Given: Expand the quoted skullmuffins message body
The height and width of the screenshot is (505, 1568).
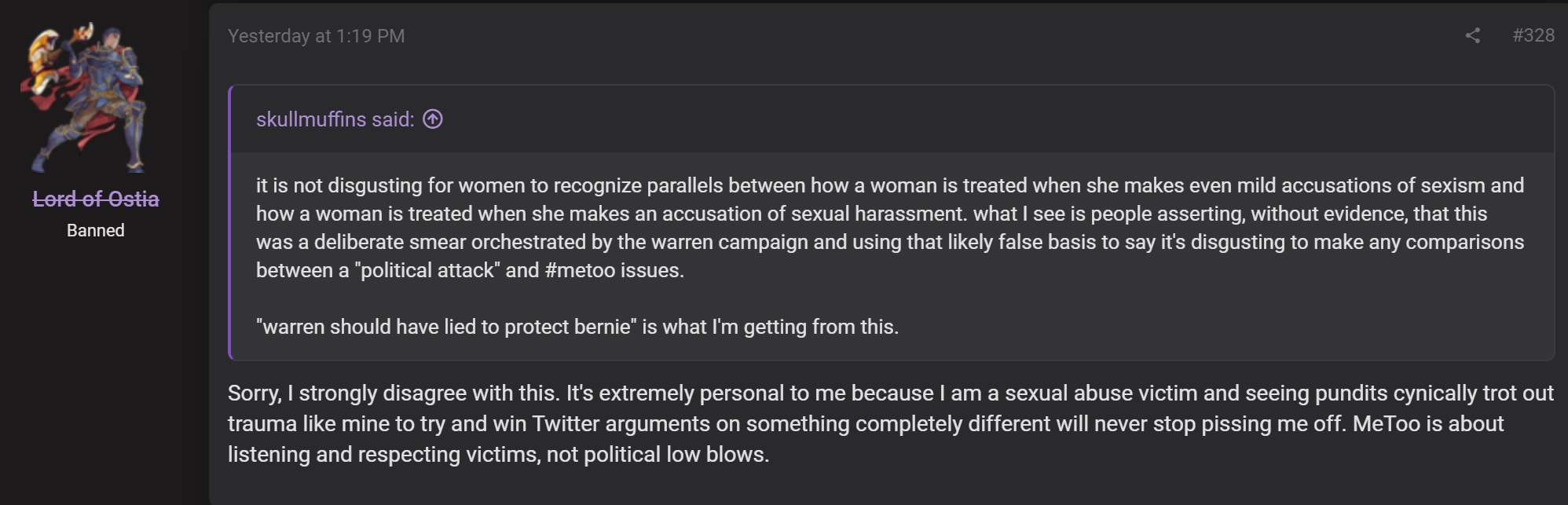Looking at the screenshot, I should pyautogui.click(x=893, y=256).
